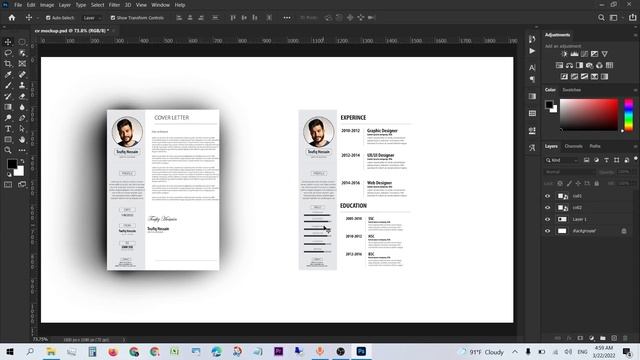Toggle Show Transform Controls checkbox
640x360 pixels.
click(113, 18)
